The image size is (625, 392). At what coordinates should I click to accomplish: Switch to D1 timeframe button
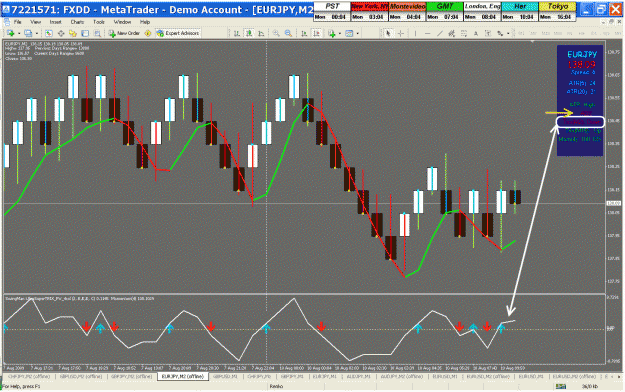594,33
